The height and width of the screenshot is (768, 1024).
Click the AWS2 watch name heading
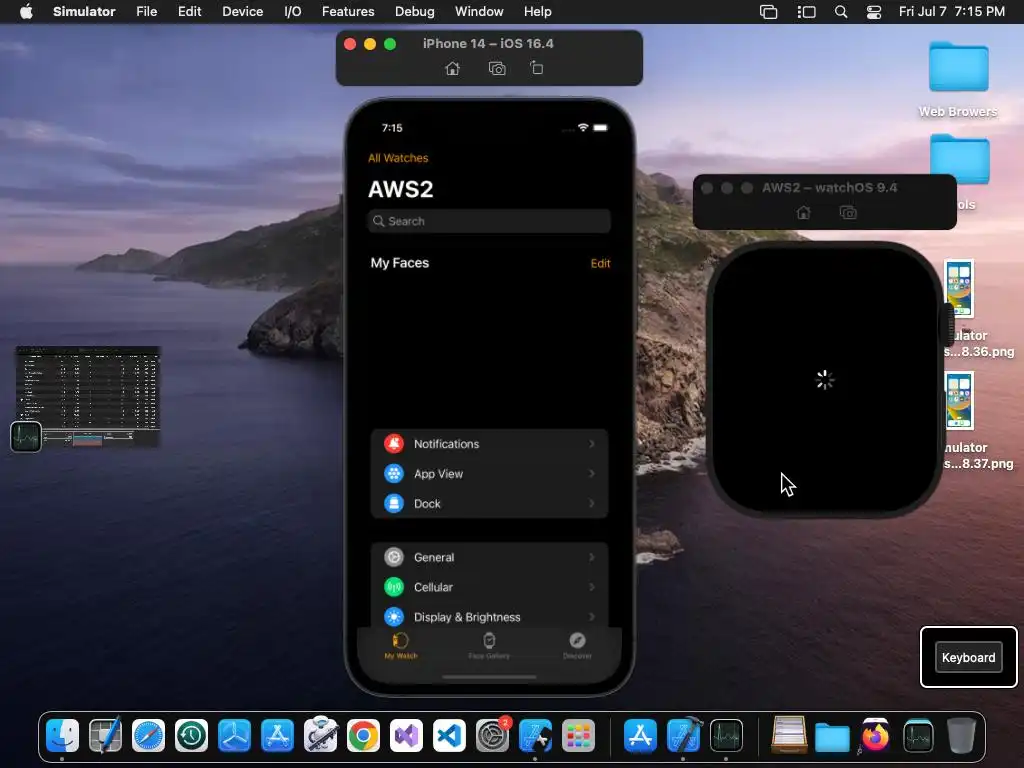click(x=400, y=189)
